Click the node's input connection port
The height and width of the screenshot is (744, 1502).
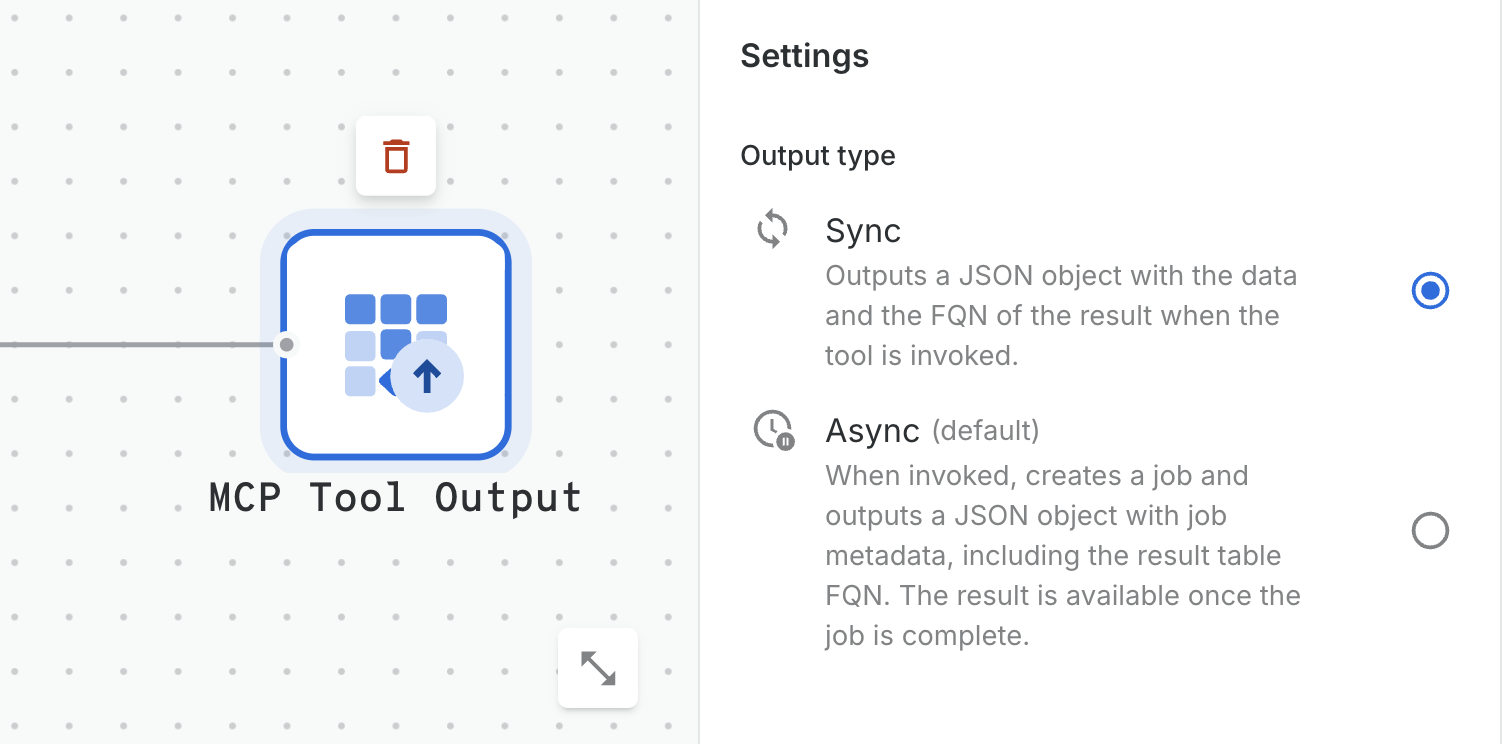coord(286,345)
